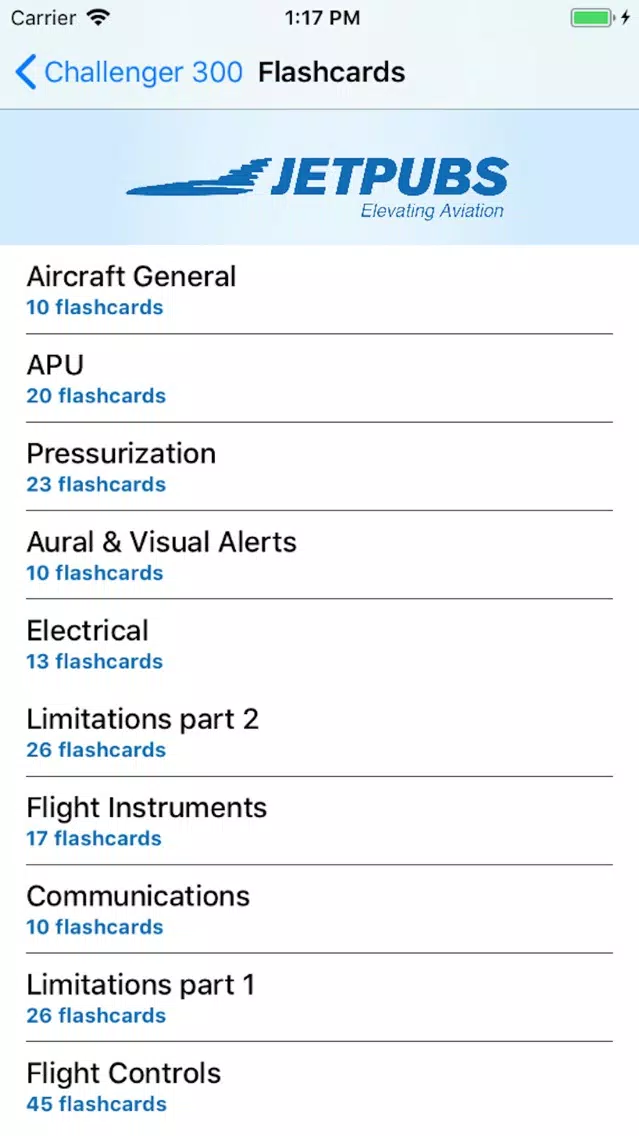Tap the Wi-Fi icon in status bar
639x1136 pixels.
click(x=97, y=17)
